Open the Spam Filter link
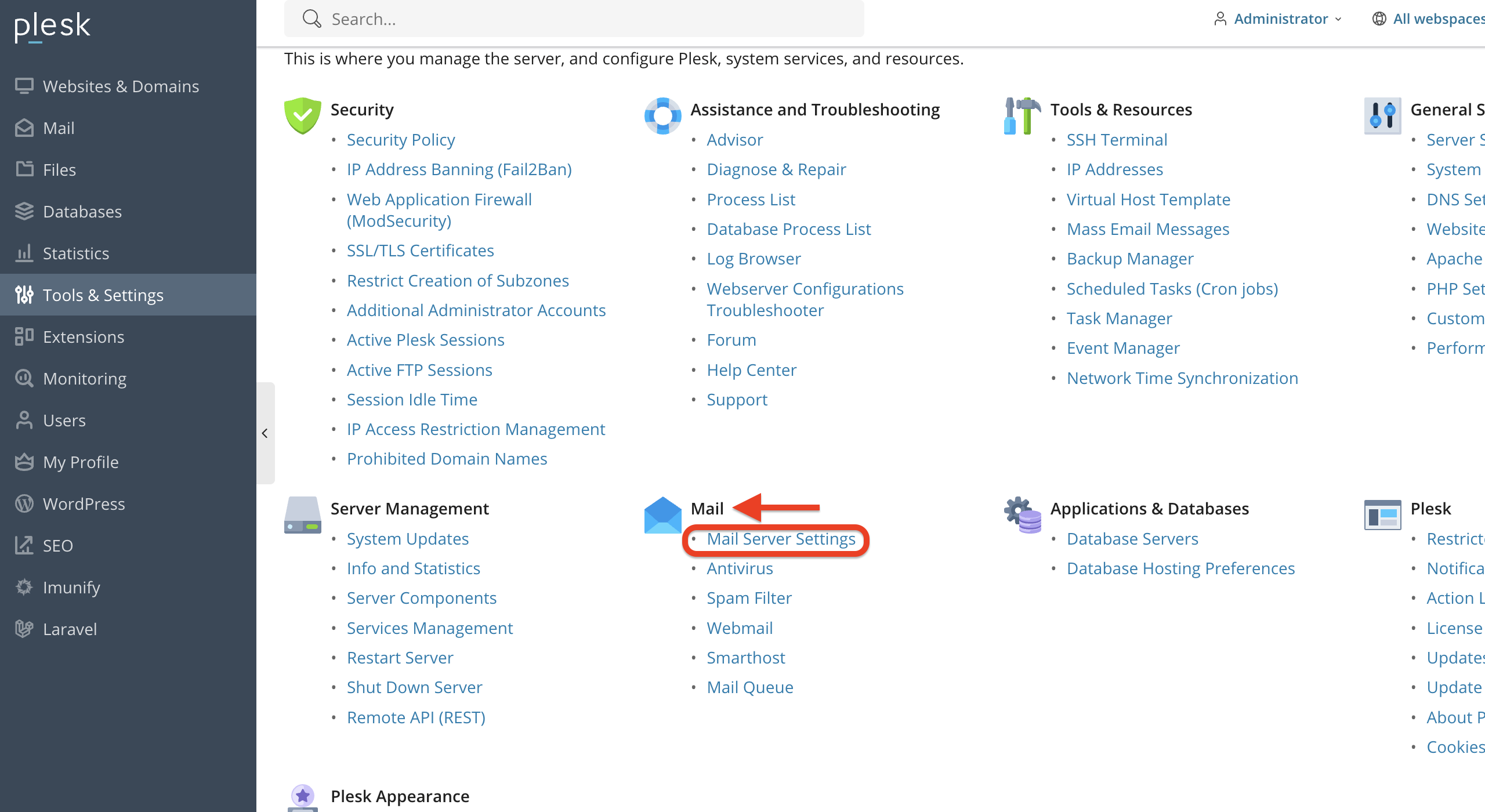 (x=749, y=598)
